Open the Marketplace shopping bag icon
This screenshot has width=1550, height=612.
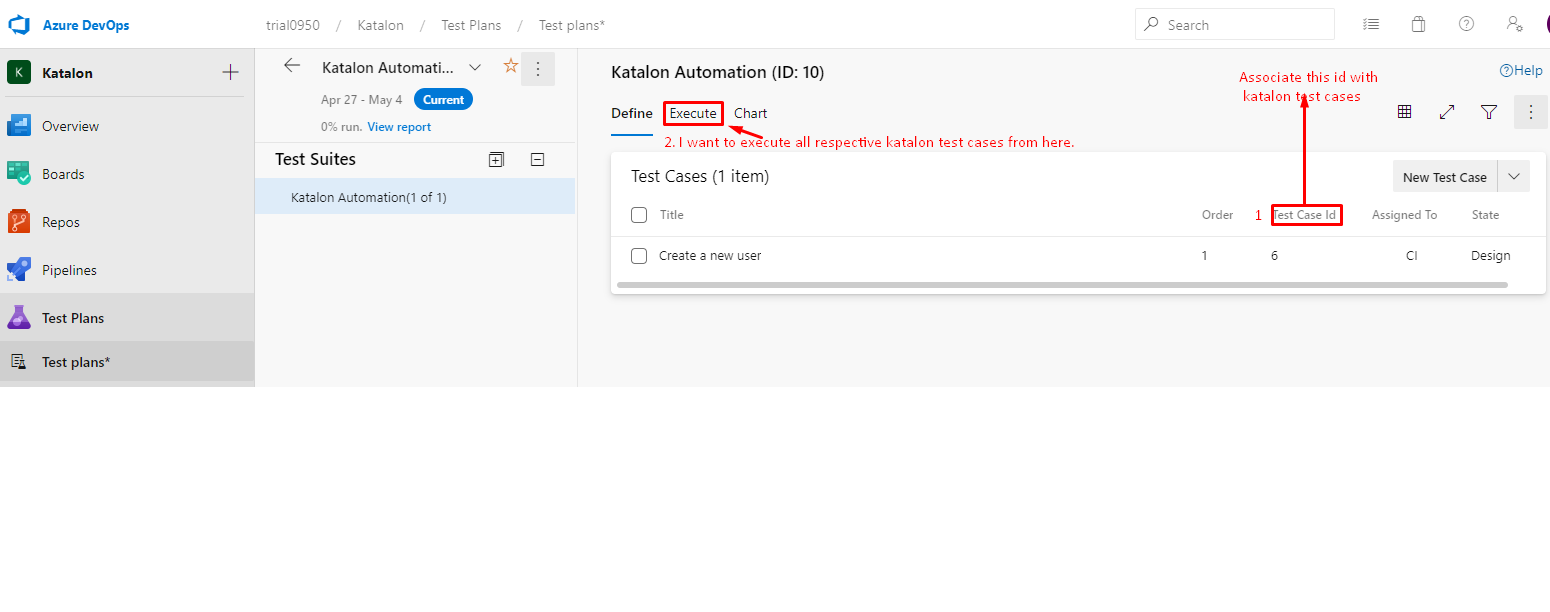click(x=1418, y=23)
